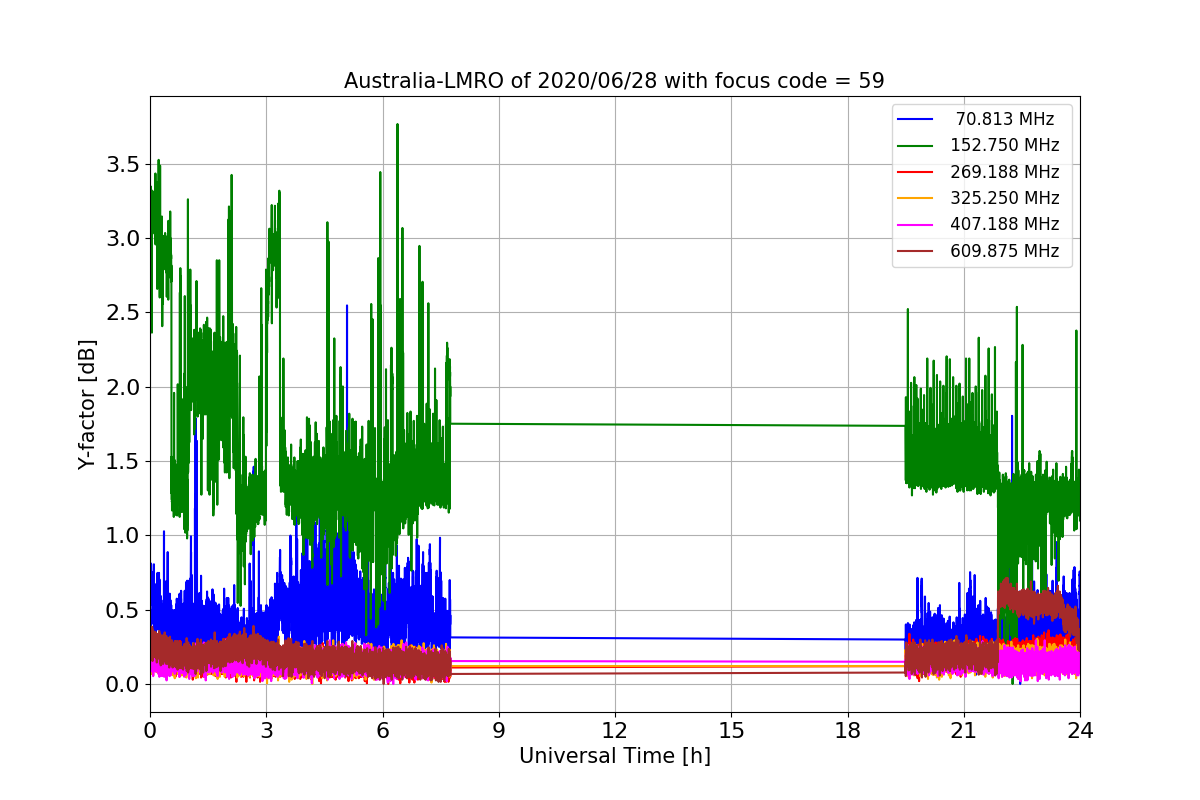Click the magenta line swatch in the legend
Image resolution: width=1200 pixels, height=800 pixels.
coord(916,225)
